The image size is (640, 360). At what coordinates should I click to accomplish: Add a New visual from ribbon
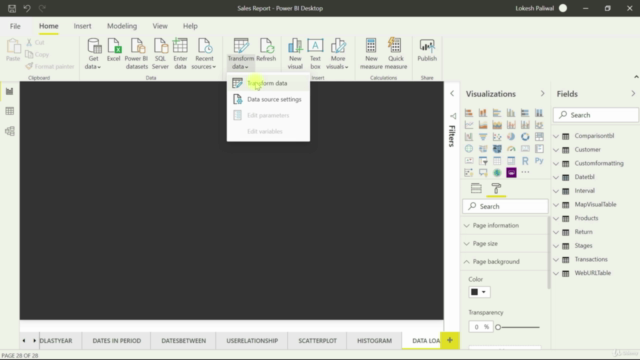tap(295, 53)
